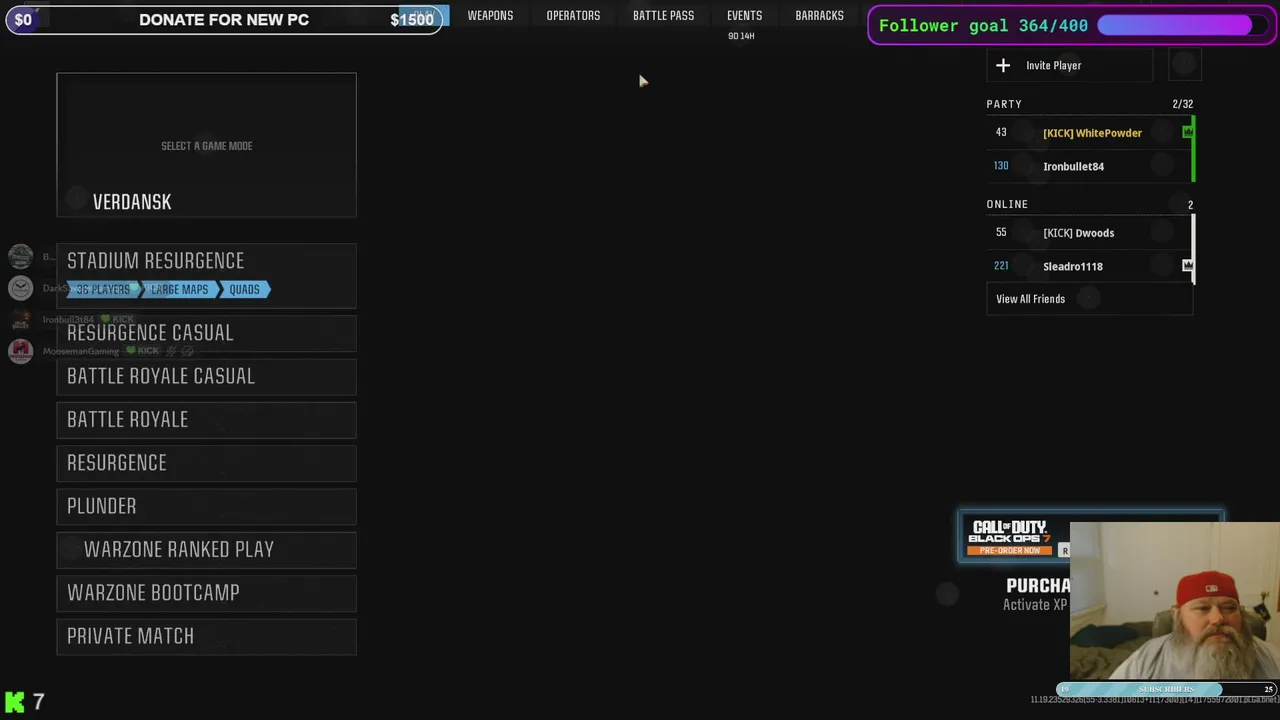The width and height of the screenshot is (1280, 720).
Task: Click the streamer webcam overlay
Action: click(1174, 601)
